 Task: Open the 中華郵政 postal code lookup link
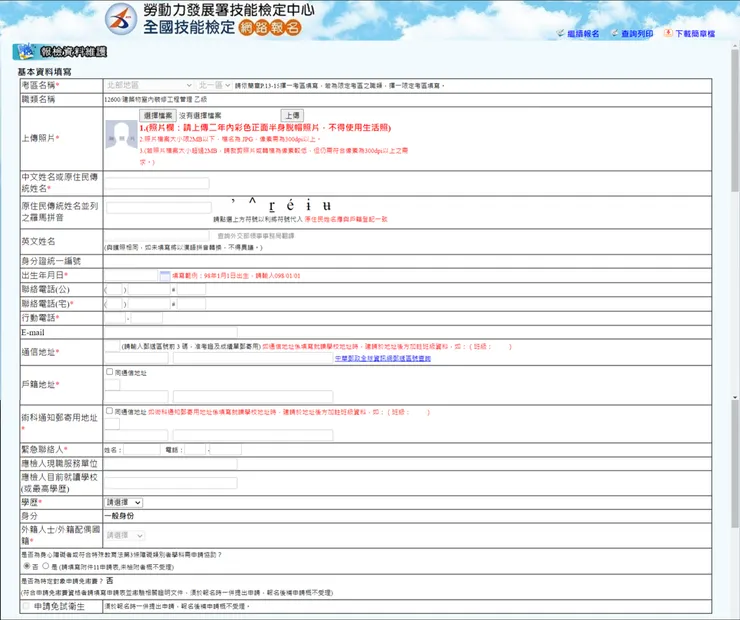click(x=383, y=359)
